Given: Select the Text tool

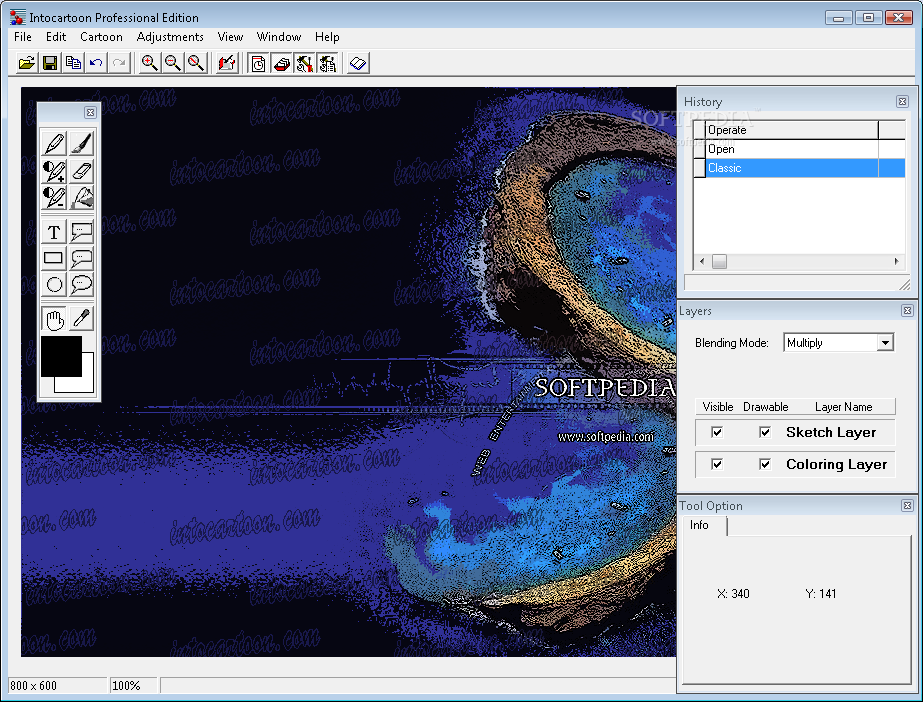Looking at the screenshot, I should point(54,232).
